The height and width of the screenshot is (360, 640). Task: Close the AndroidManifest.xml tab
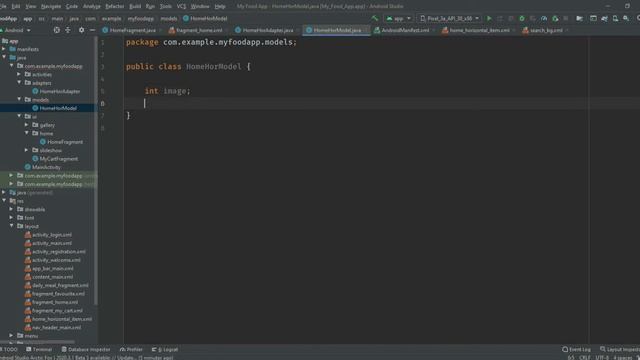pyautogui.click(x=433, y=30)
